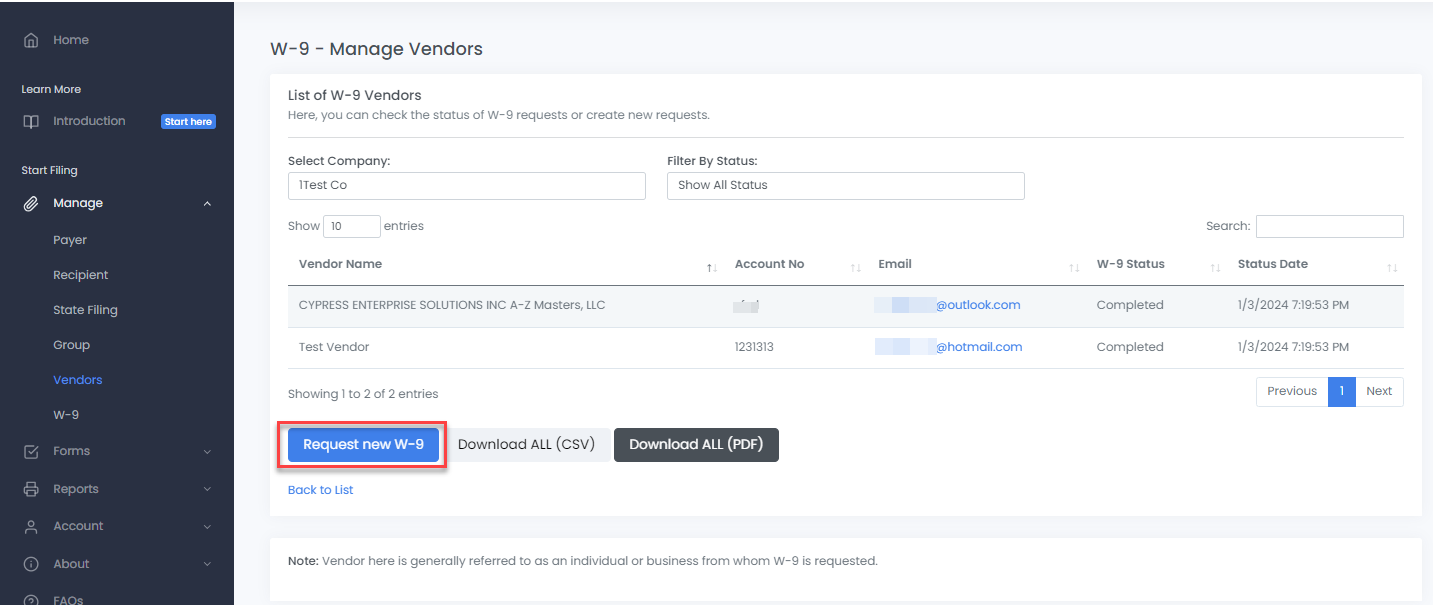
Task: Focus the table Search input field
Action: click(x=1329, y=226)
